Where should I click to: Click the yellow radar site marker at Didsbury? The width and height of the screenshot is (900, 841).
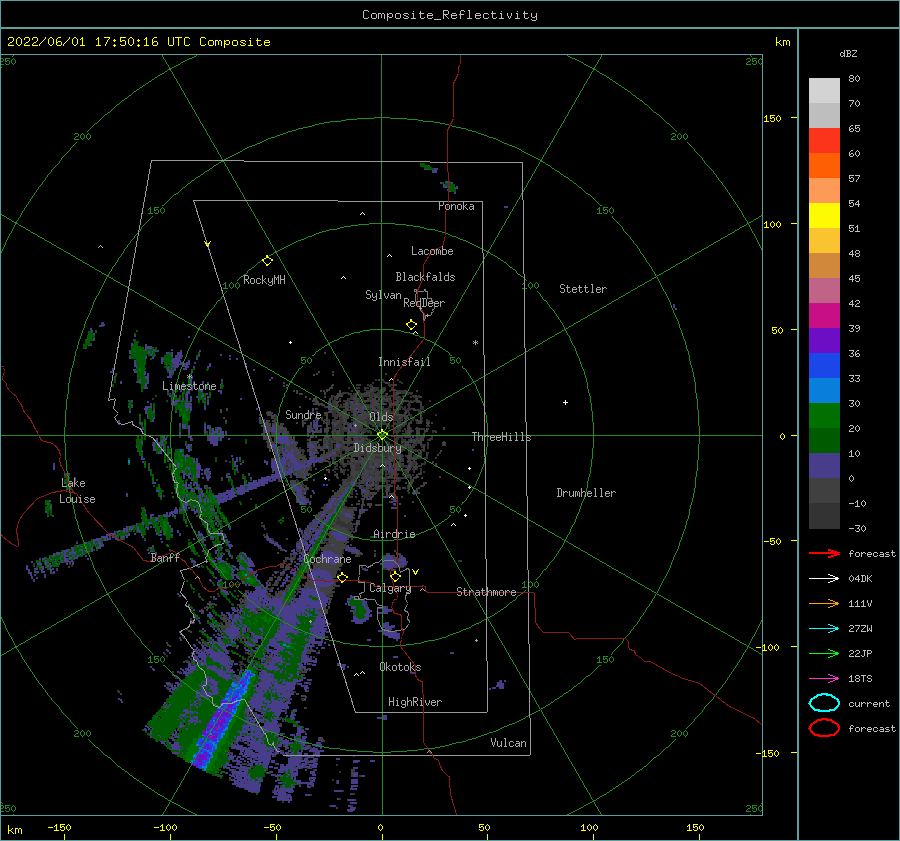pos(382,435)
